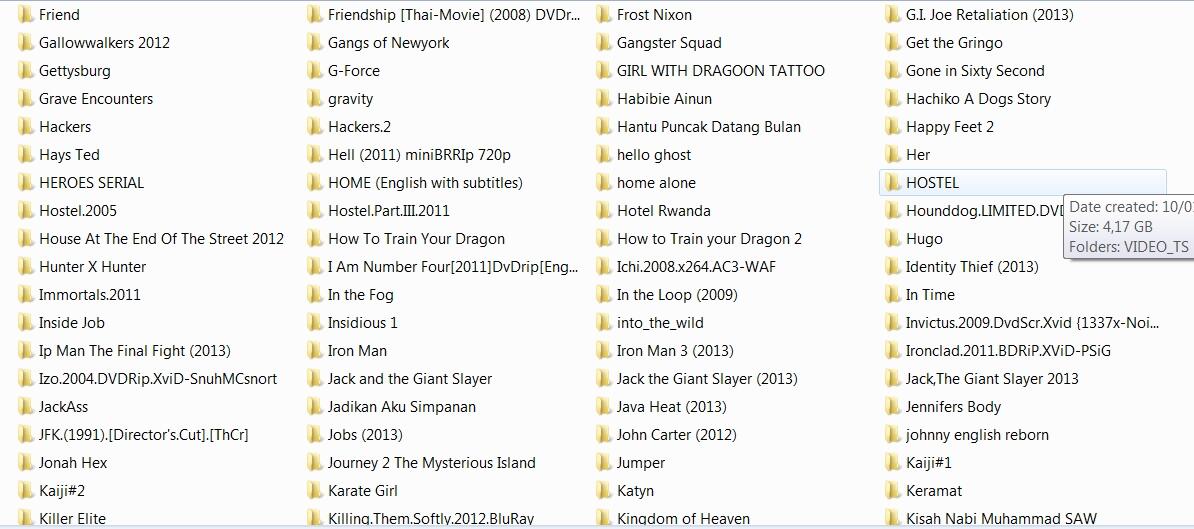Click the Hotel Rwanda folder icon
This screenshot has width=1194, height=529.
click(604, 211)
